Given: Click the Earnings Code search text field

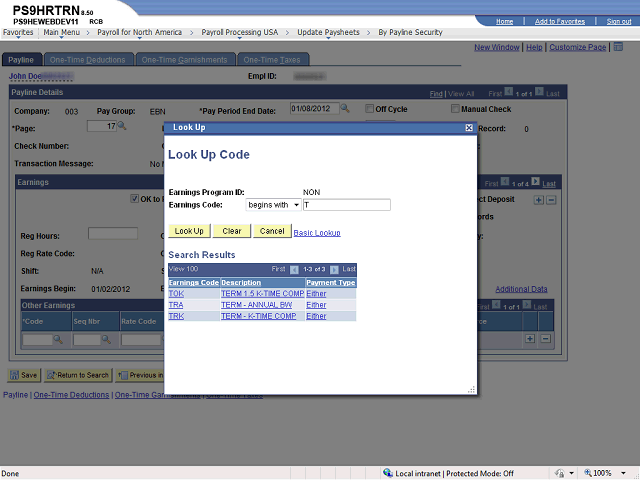Looking at the screenshot, I should click(347, 205).
